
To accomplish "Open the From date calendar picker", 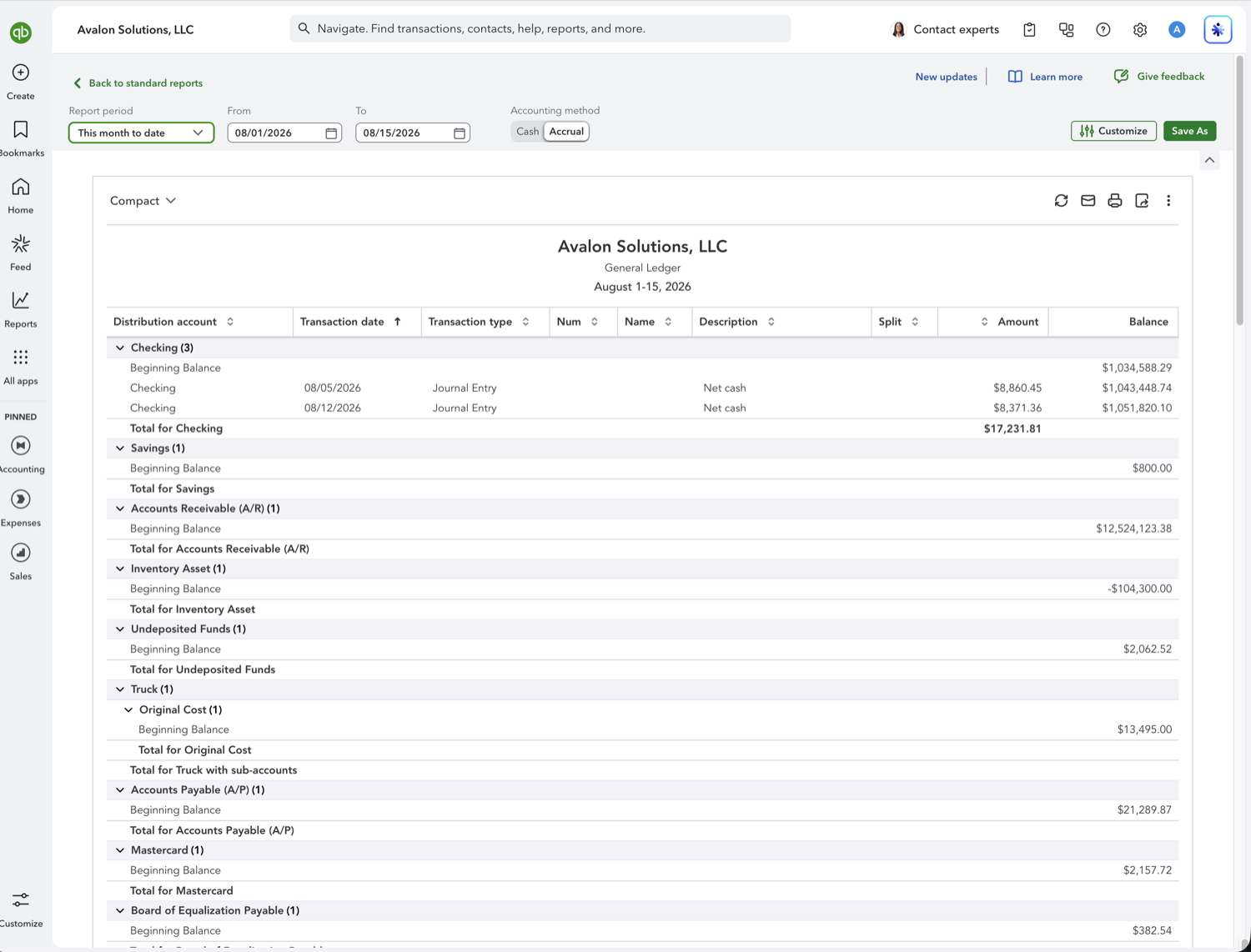I will (x=331, y=133).
